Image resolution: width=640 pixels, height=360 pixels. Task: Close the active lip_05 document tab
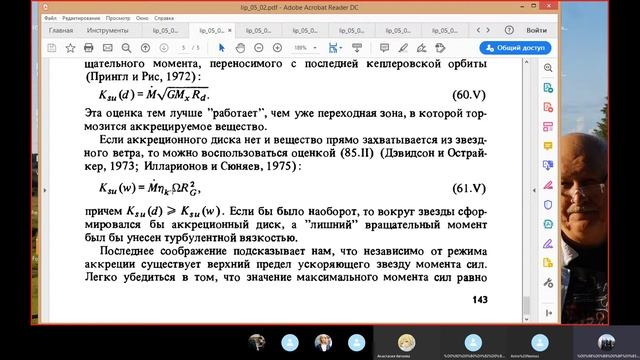coord(230,31)
